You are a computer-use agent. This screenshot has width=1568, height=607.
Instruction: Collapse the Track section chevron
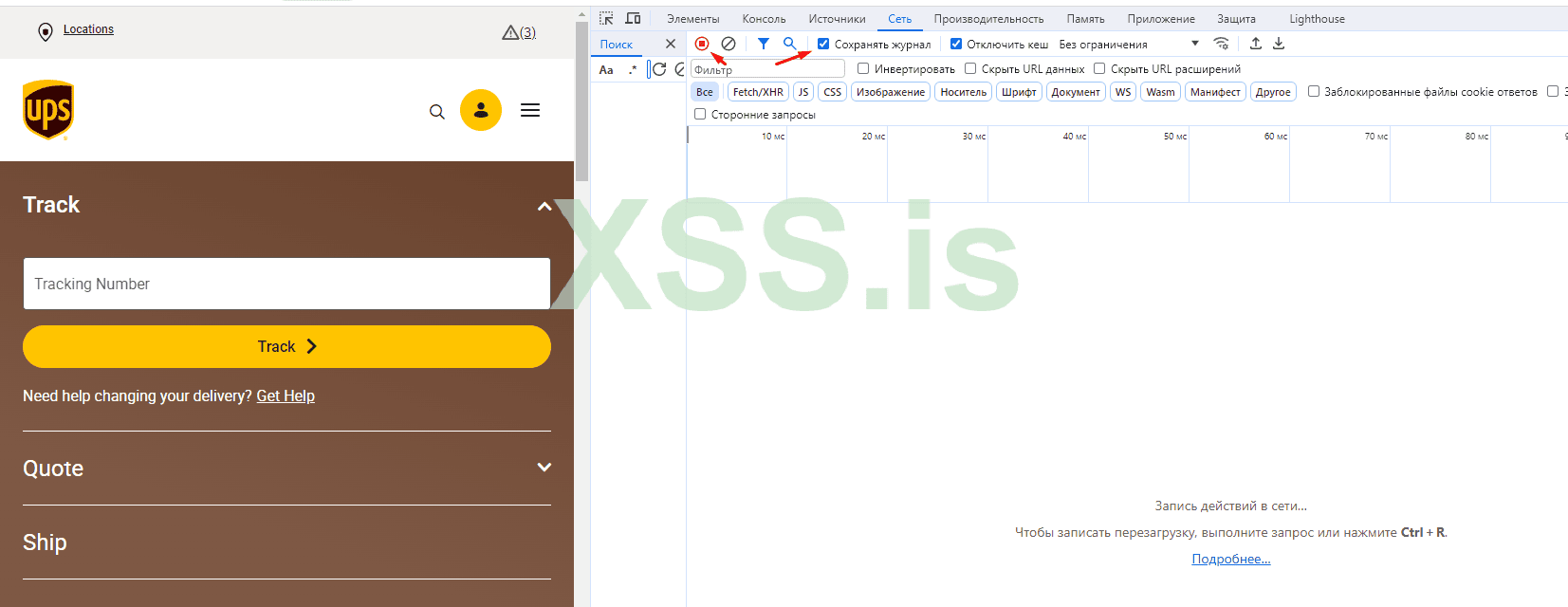tap(544, 206)
